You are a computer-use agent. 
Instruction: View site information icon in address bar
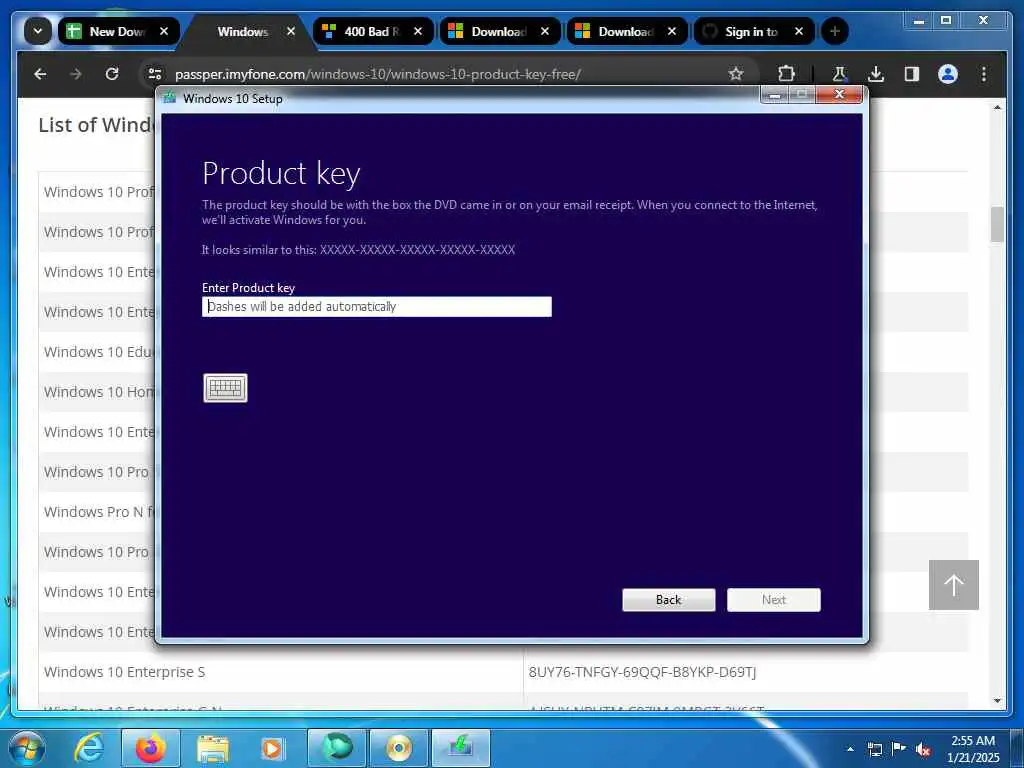pos(155,74)
